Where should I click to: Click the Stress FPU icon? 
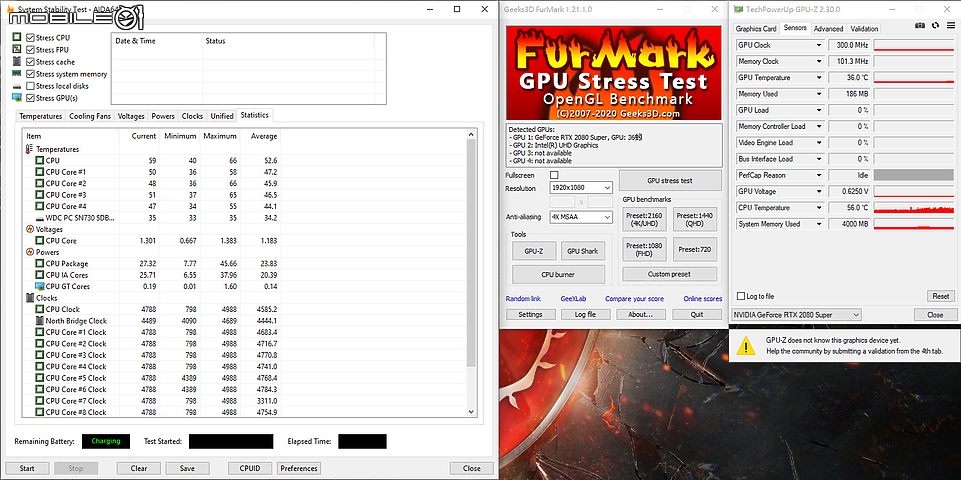point(17,50)
